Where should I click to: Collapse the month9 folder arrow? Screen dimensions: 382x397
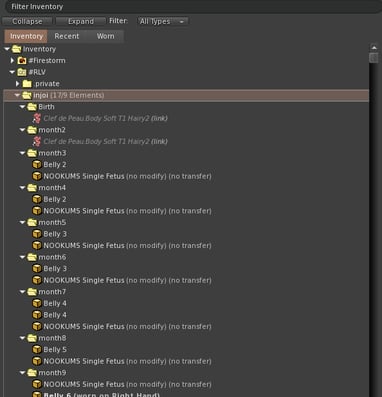[22, 373]
